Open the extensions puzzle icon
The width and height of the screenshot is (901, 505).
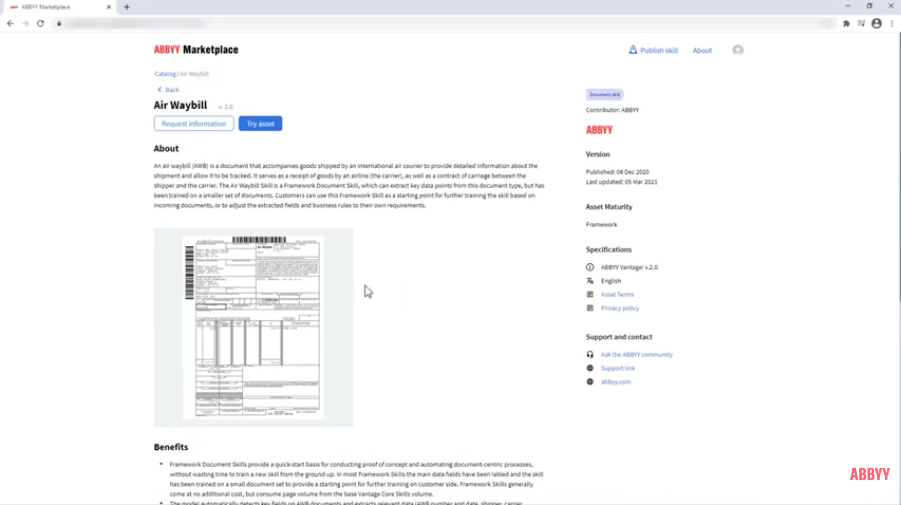pos(846,24)
